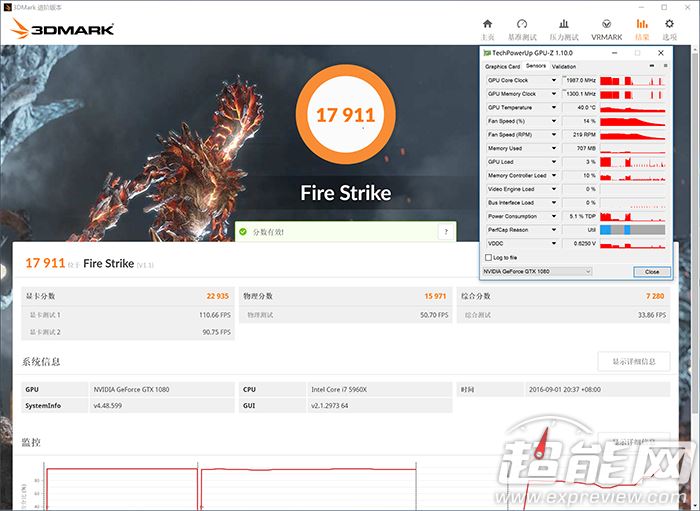Select the Sensors tab in GPU-Z
The image size is (700, 511).
pyautogui.click(x=536, y=66)
